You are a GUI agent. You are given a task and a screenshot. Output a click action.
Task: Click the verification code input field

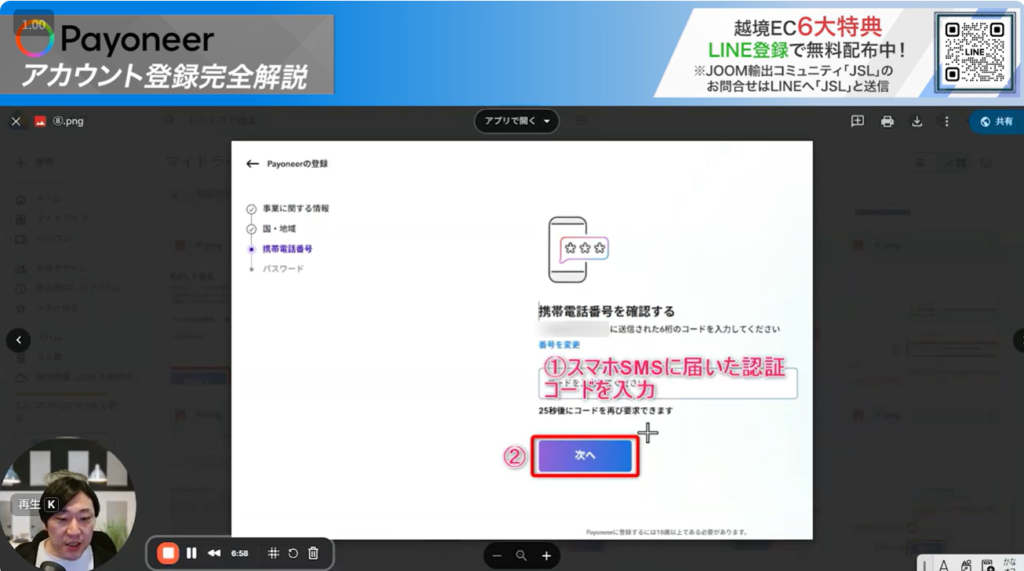pos(667,383)
